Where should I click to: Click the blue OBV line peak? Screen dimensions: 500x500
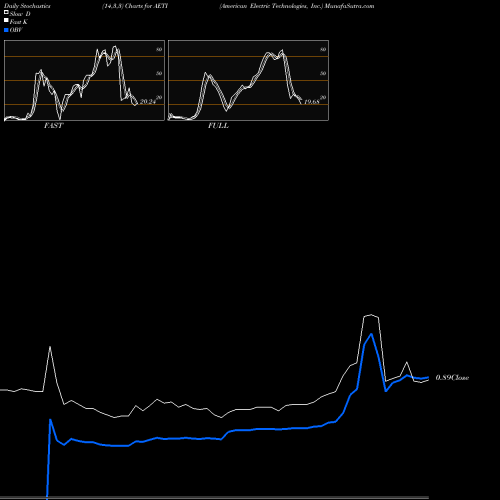click(371, 334)
